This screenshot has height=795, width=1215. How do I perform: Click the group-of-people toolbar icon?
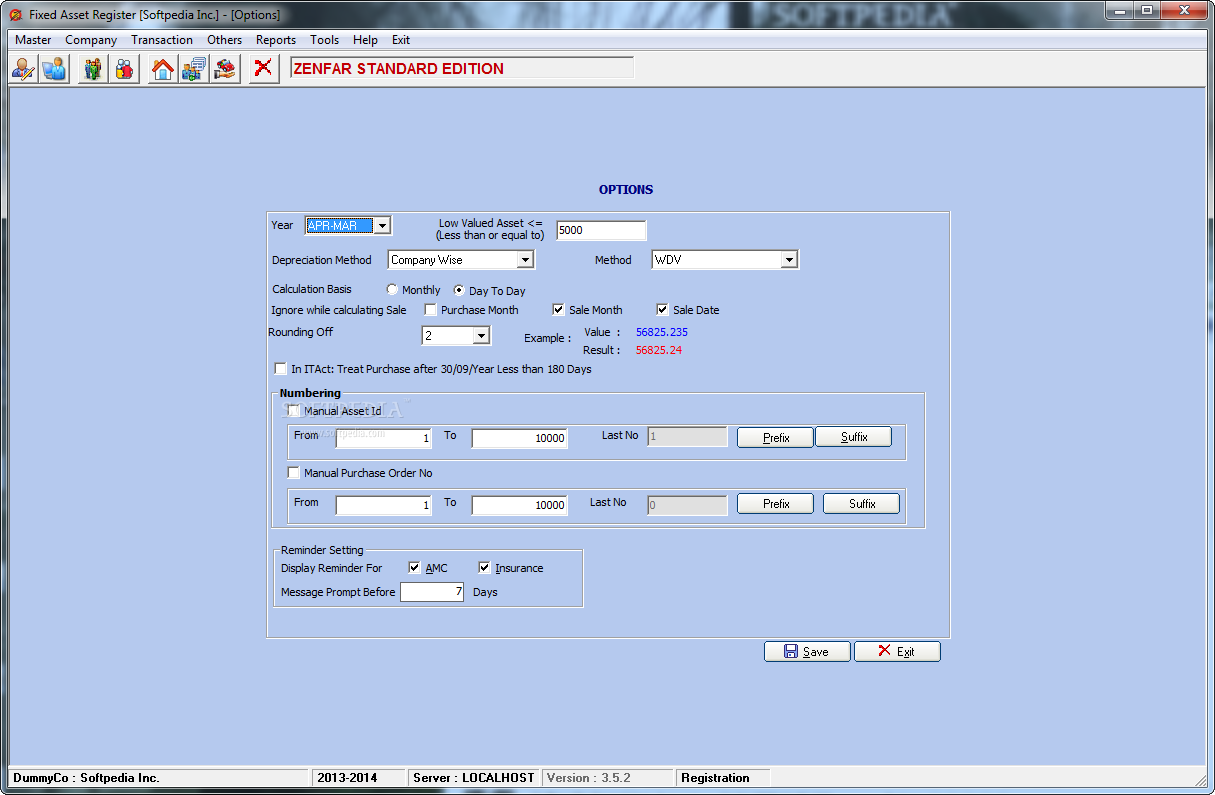click(x=93, y=69)
